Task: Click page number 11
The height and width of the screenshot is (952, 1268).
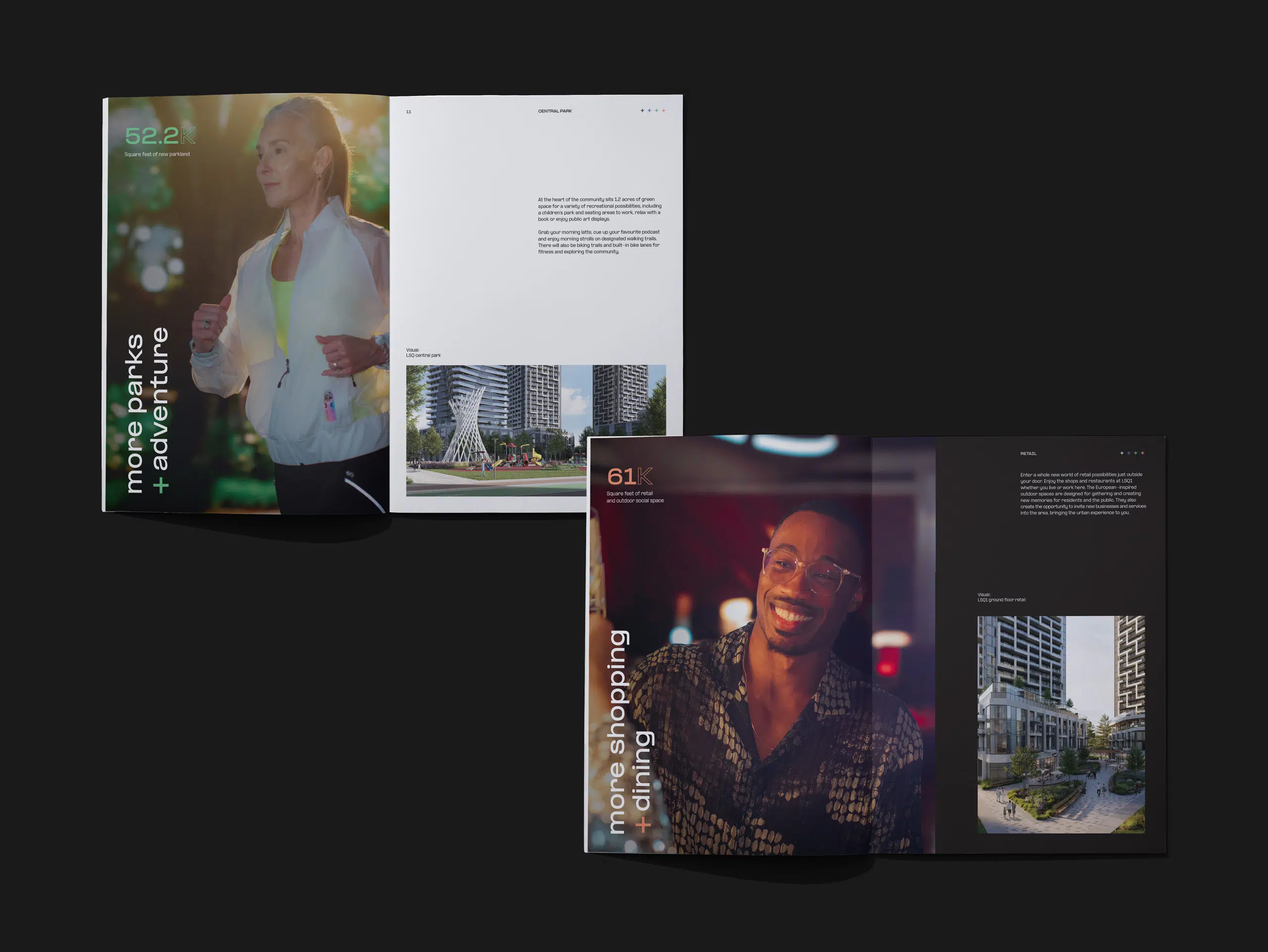Action: click(x=409, y=112)
